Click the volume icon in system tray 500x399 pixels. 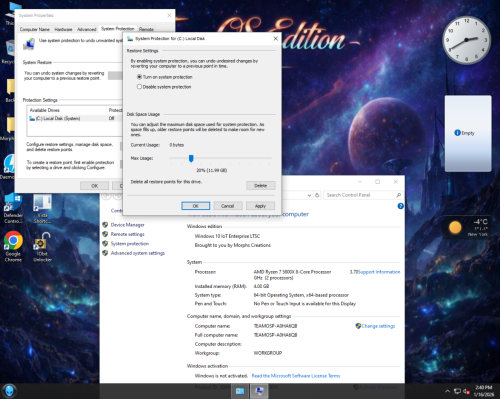click(466, 391)
